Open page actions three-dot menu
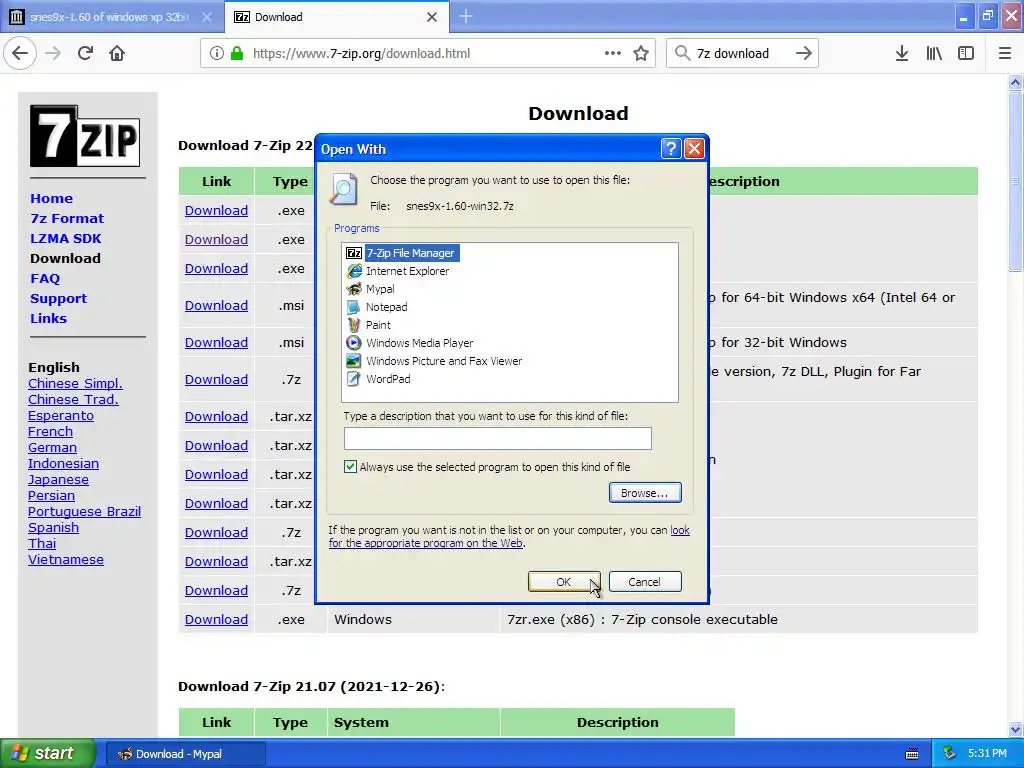 (x=613, y=54)
